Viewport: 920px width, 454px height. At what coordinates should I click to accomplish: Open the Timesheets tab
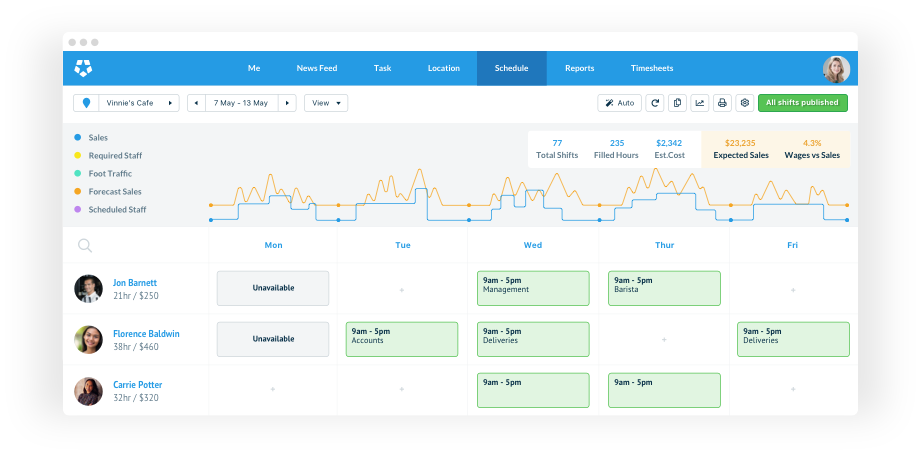(652, 68)
